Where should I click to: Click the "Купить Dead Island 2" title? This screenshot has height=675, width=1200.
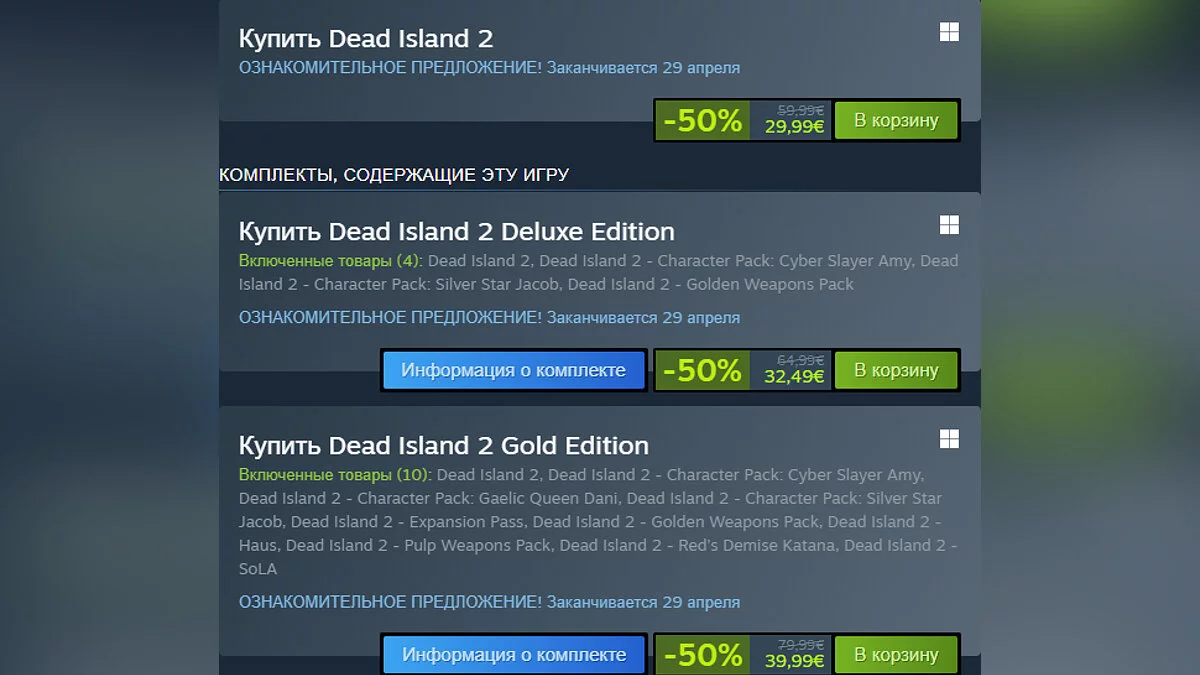[x=366, y=39]
